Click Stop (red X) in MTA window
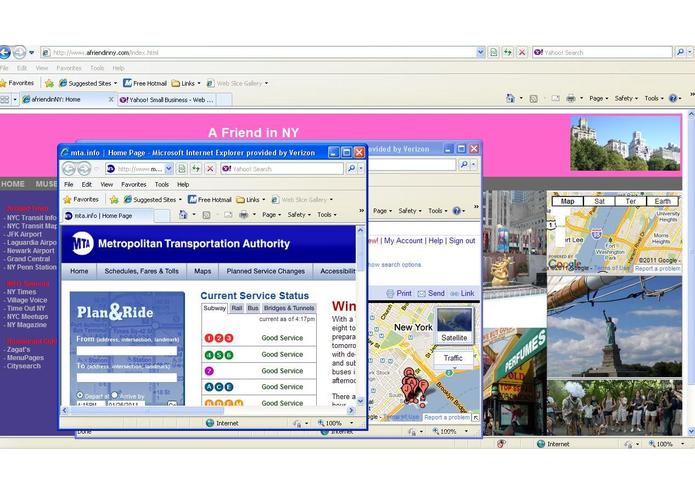 pos(211,169)
